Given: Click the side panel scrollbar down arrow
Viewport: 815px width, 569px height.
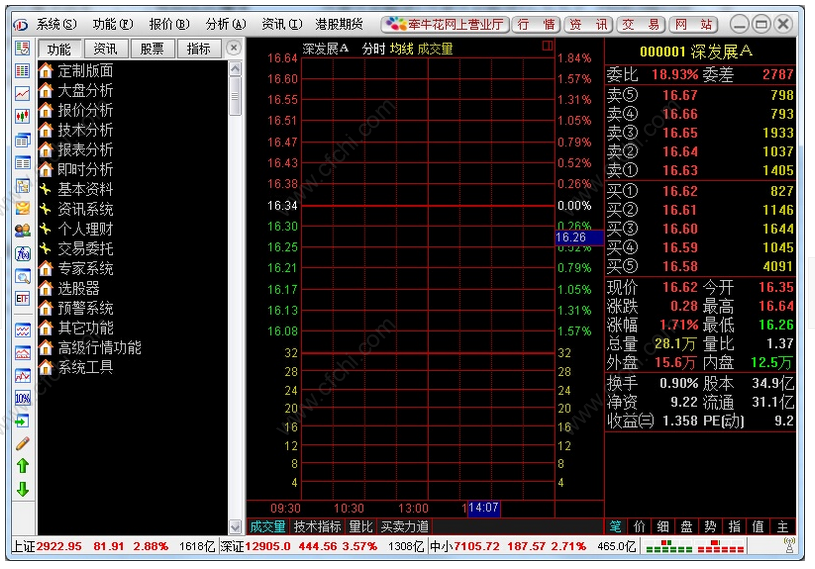Looking at the screenshot, I should coord(235,526).
